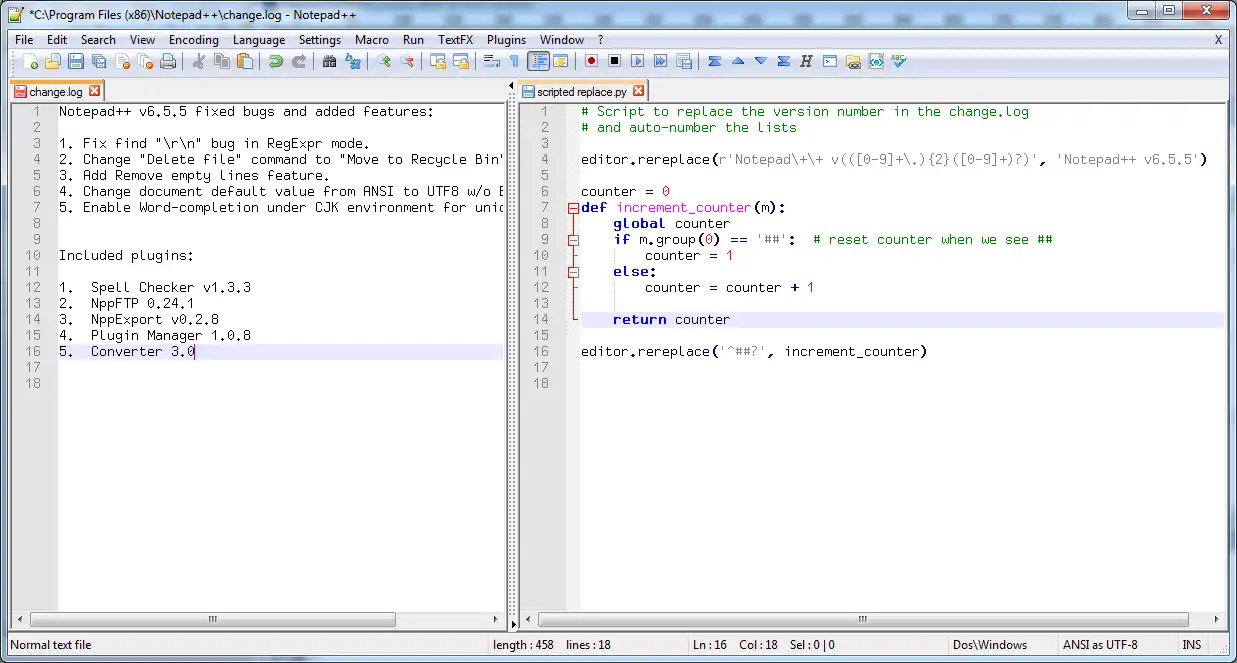Close the change.log tab
The height and width of the screenshot is (663, 1237).
(95, 92)
